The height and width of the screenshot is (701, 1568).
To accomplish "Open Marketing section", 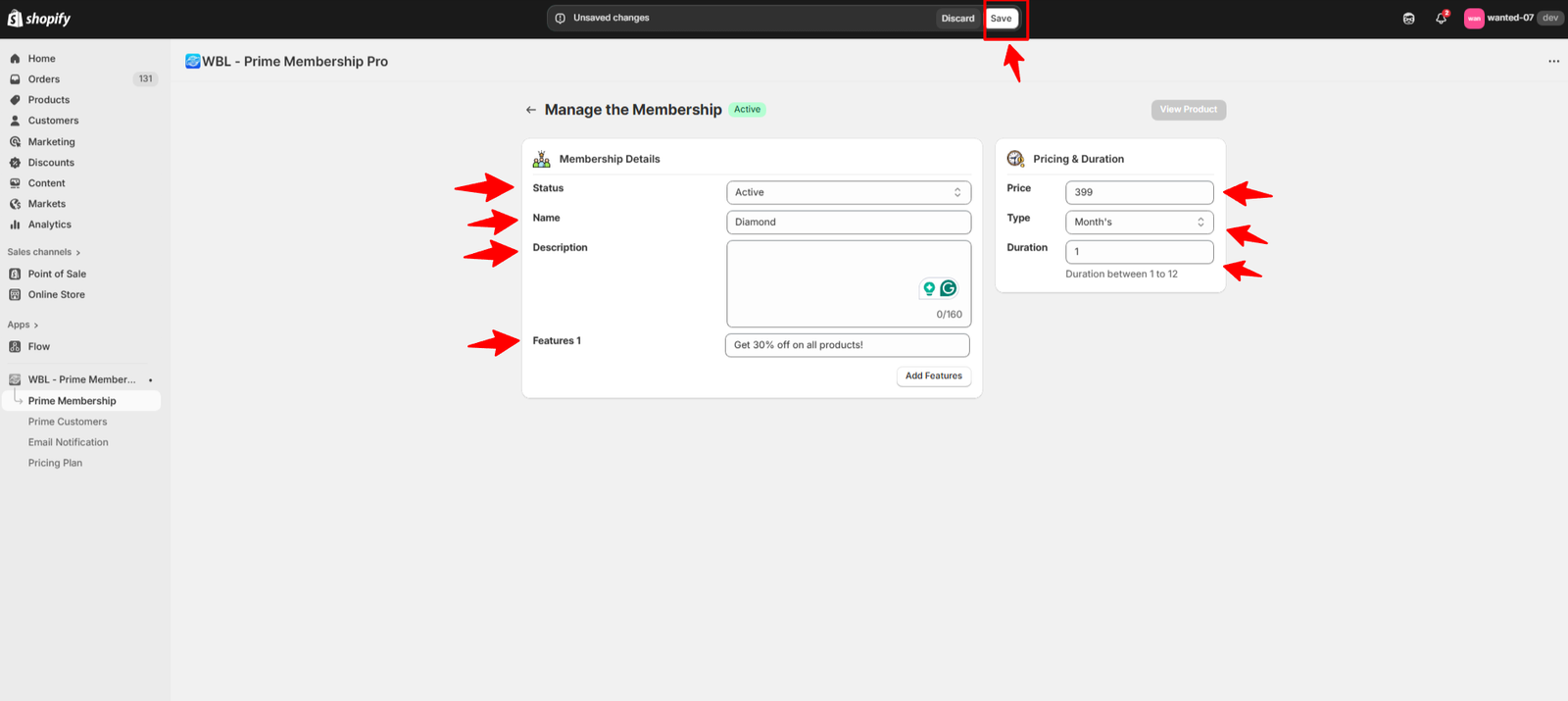I will click(51, 142).
